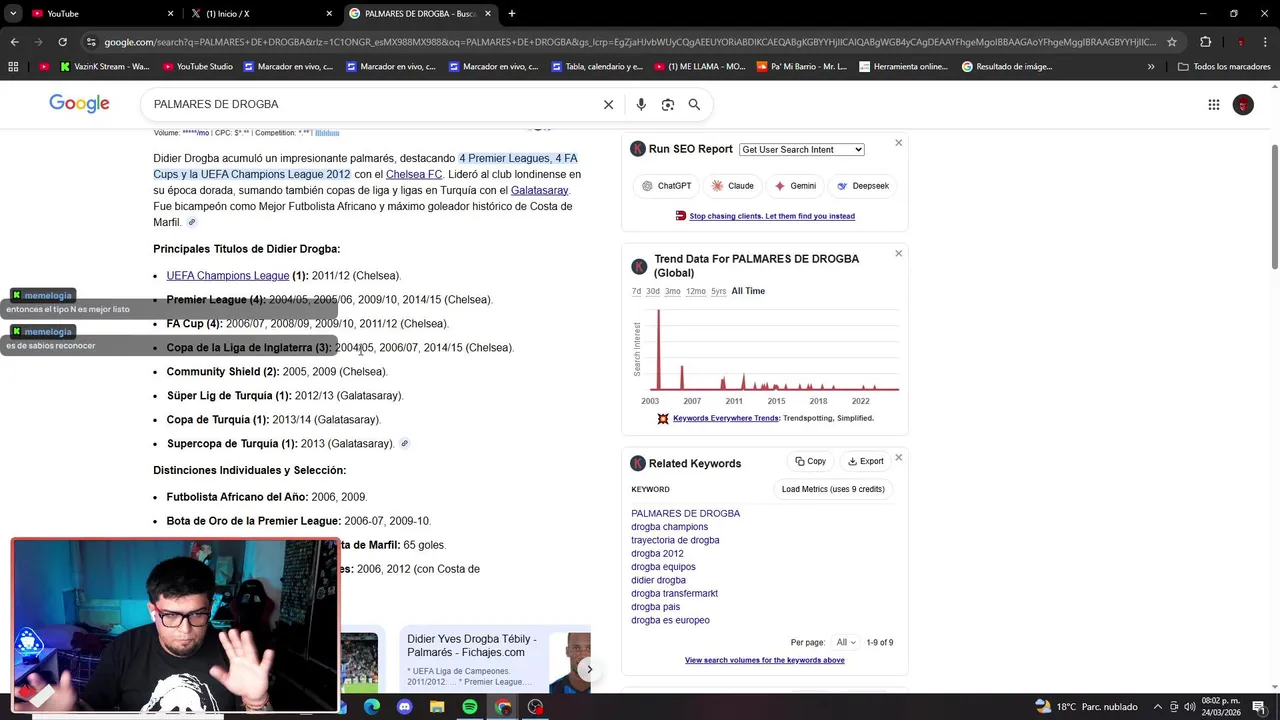
Task: Open the tab search chevron at the top left
Action: [x=13, y=13]
